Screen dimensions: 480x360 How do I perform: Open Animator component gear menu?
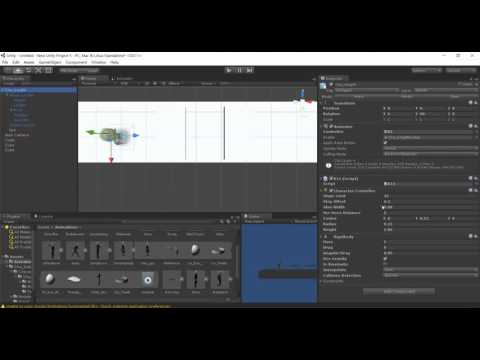pyautogui.click(x=476, y=126)
